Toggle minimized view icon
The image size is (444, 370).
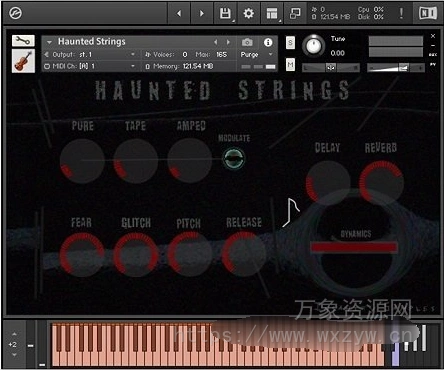pyautogui.click(x=295, y=13)
